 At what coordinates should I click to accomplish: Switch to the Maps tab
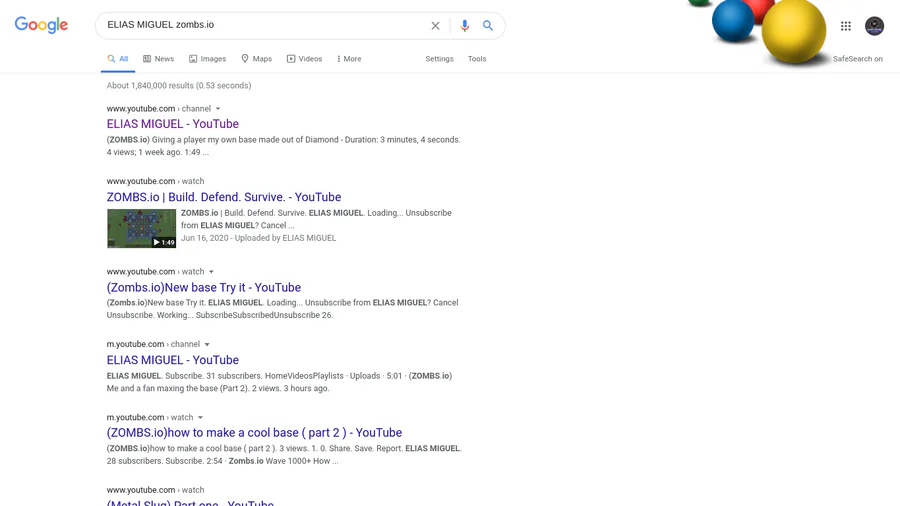[257, 59]
